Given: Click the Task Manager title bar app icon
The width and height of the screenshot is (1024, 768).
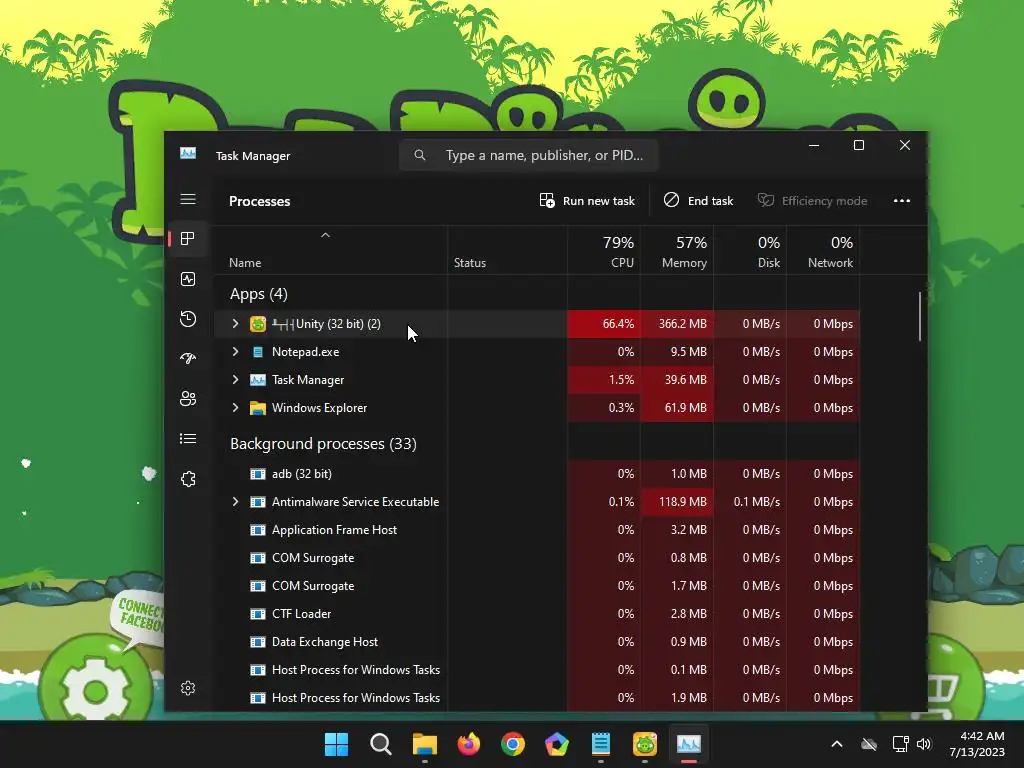Looking at the screenshot, I should 188,153.
